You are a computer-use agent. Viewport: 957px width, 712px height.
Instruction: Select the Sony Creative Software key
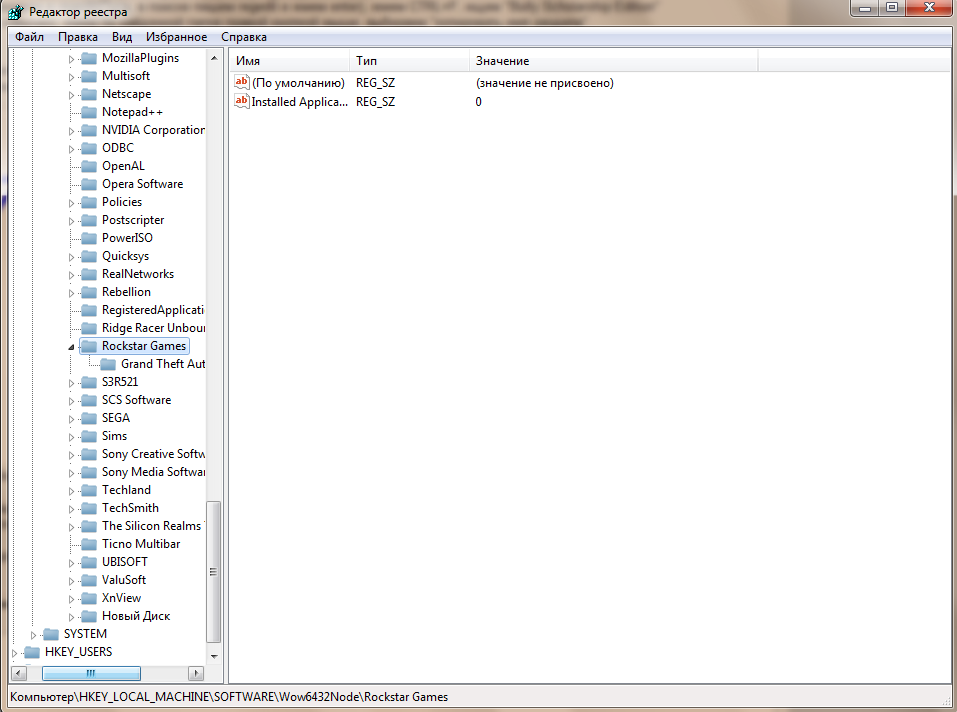tap(153, 454)
